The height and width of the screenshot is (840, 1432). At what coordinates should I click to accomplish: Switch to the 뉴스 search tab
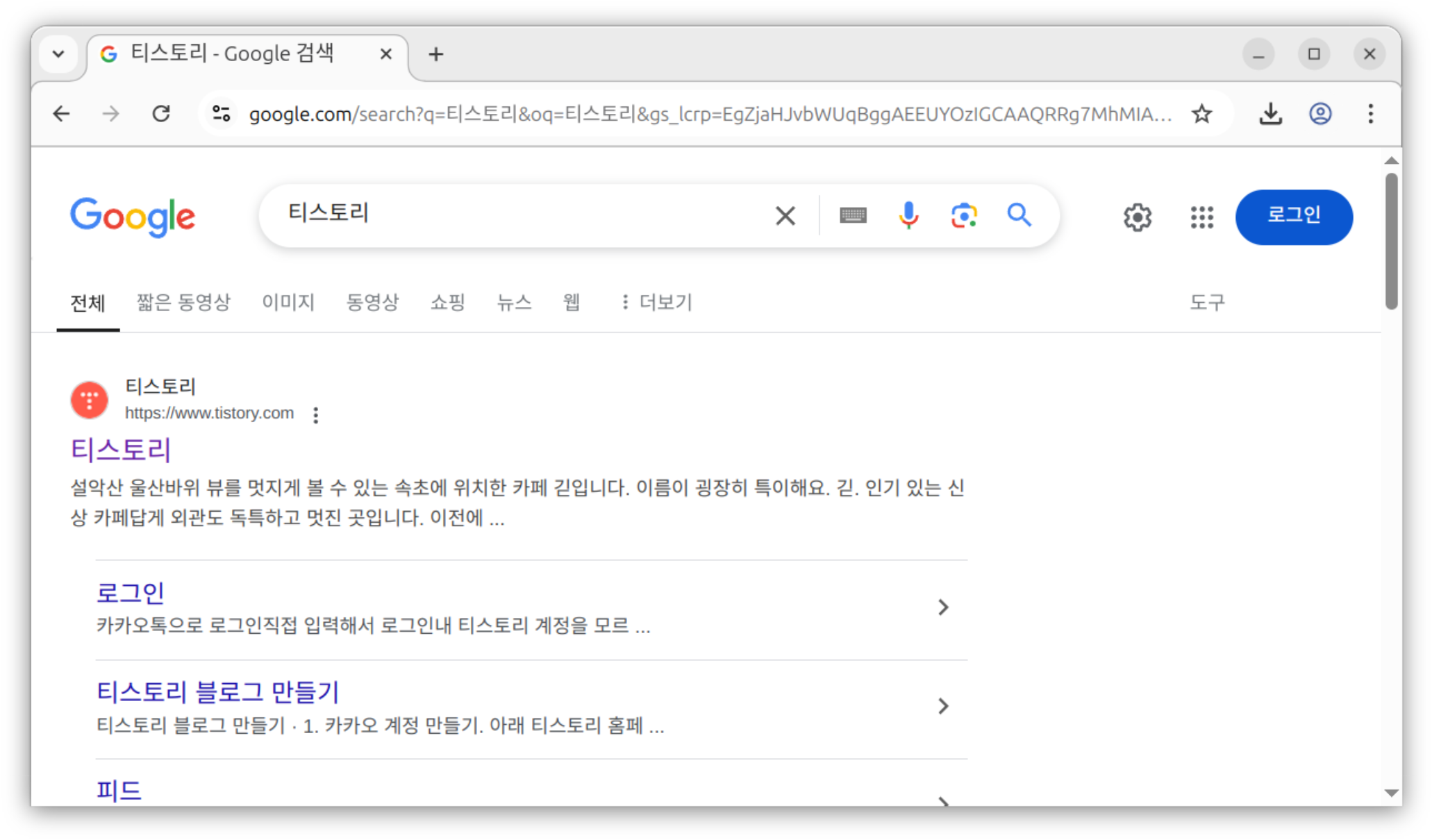tap(514, 302)
